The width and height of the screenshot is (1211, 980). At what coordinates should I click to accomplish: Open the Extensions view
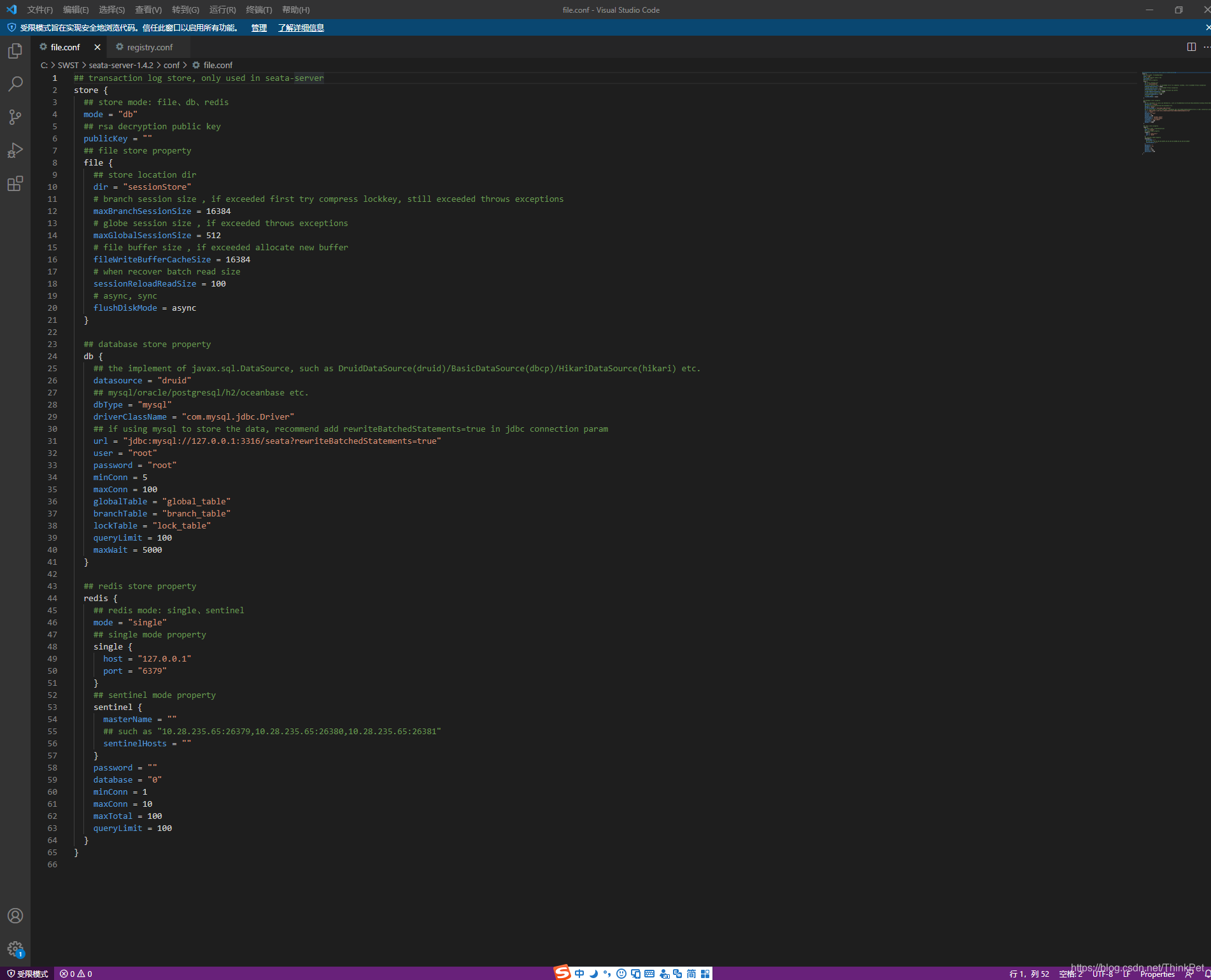pyautogui.click(x=15, y=183)
